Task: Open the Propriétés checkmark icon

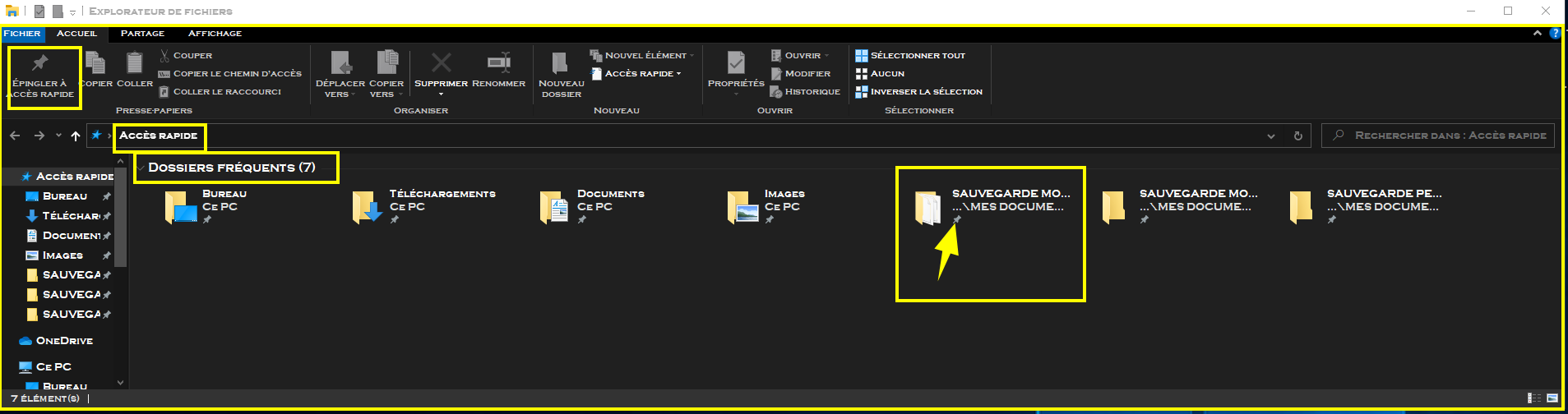Action: [736, 63]
